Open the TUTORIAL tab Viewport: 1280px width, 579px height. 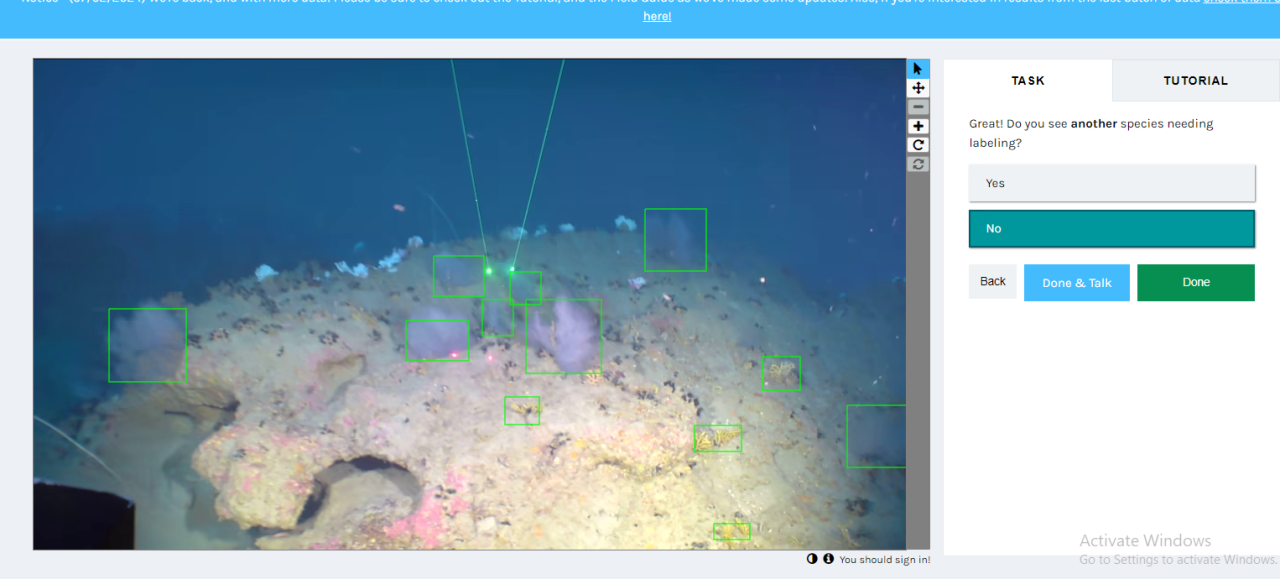coord(1196,80)
